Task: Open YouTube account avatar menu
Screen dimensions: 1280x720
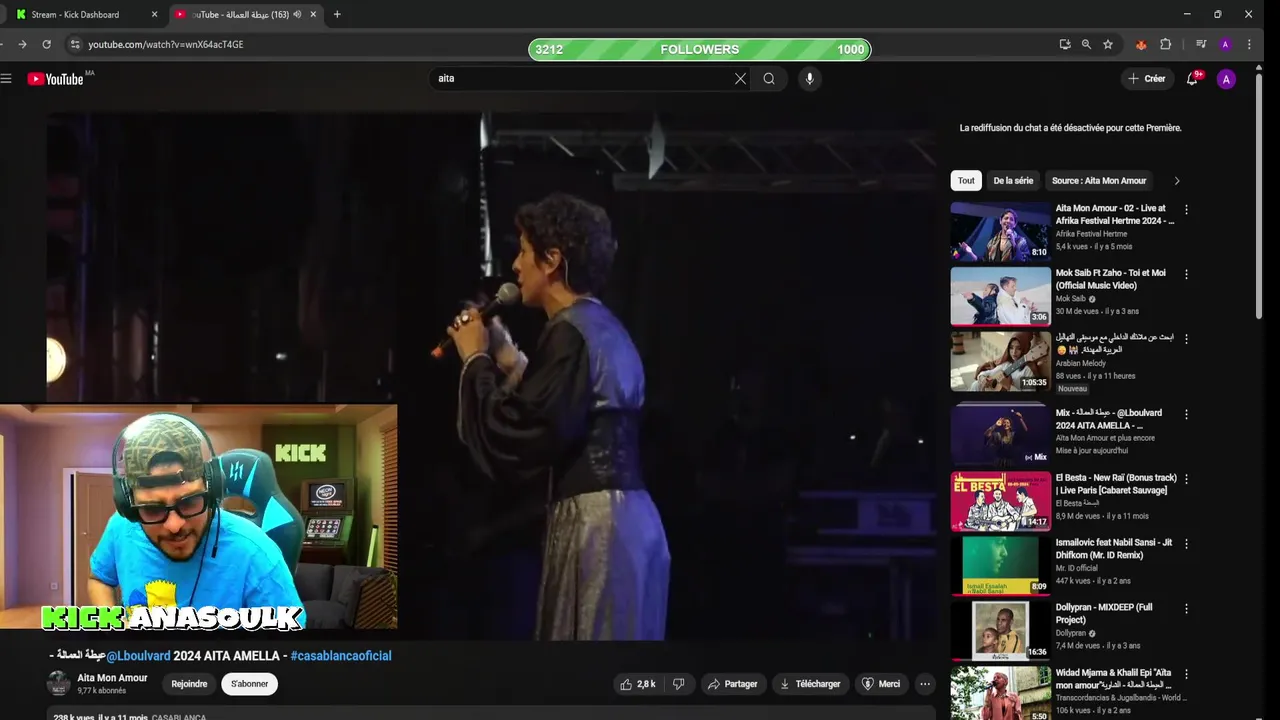Action: point(1226,79)
